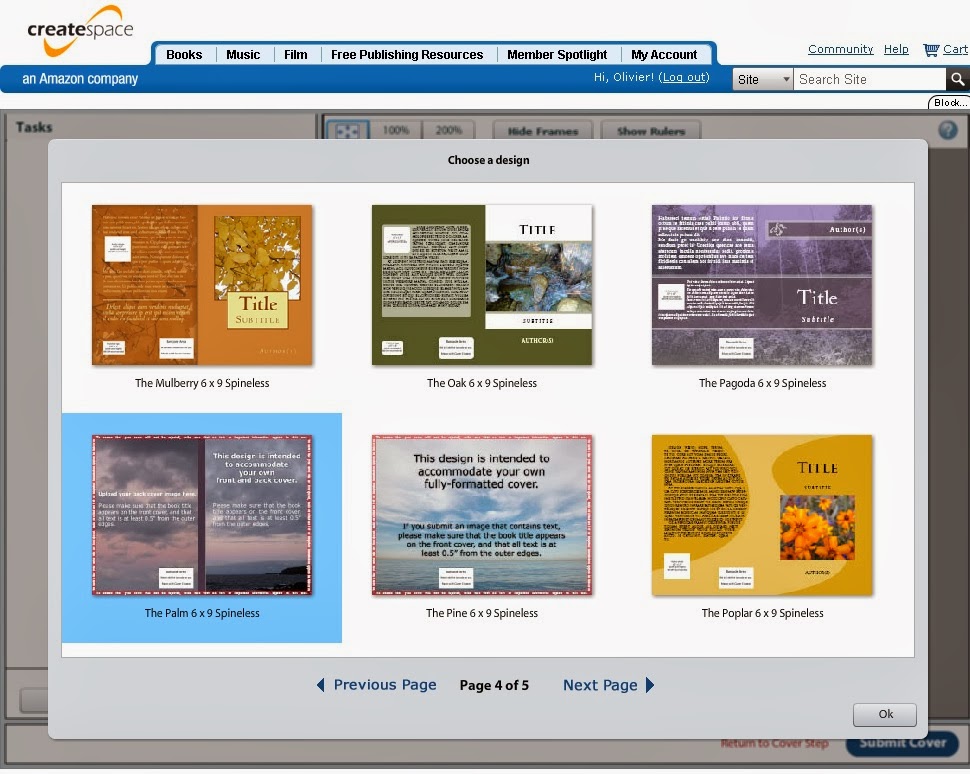The width and height of the screenshot is (970, 774).
Task: Open the shopping Cart icon
Action: pos(930,49)
